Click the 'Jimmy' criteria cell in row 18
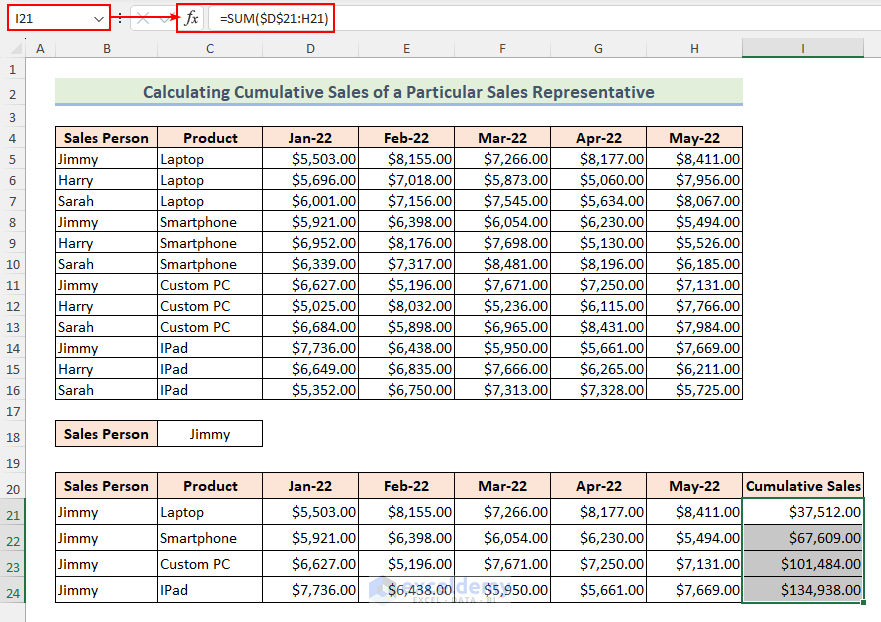The width and height of the screenshot is (881, 622). [210, 434]
